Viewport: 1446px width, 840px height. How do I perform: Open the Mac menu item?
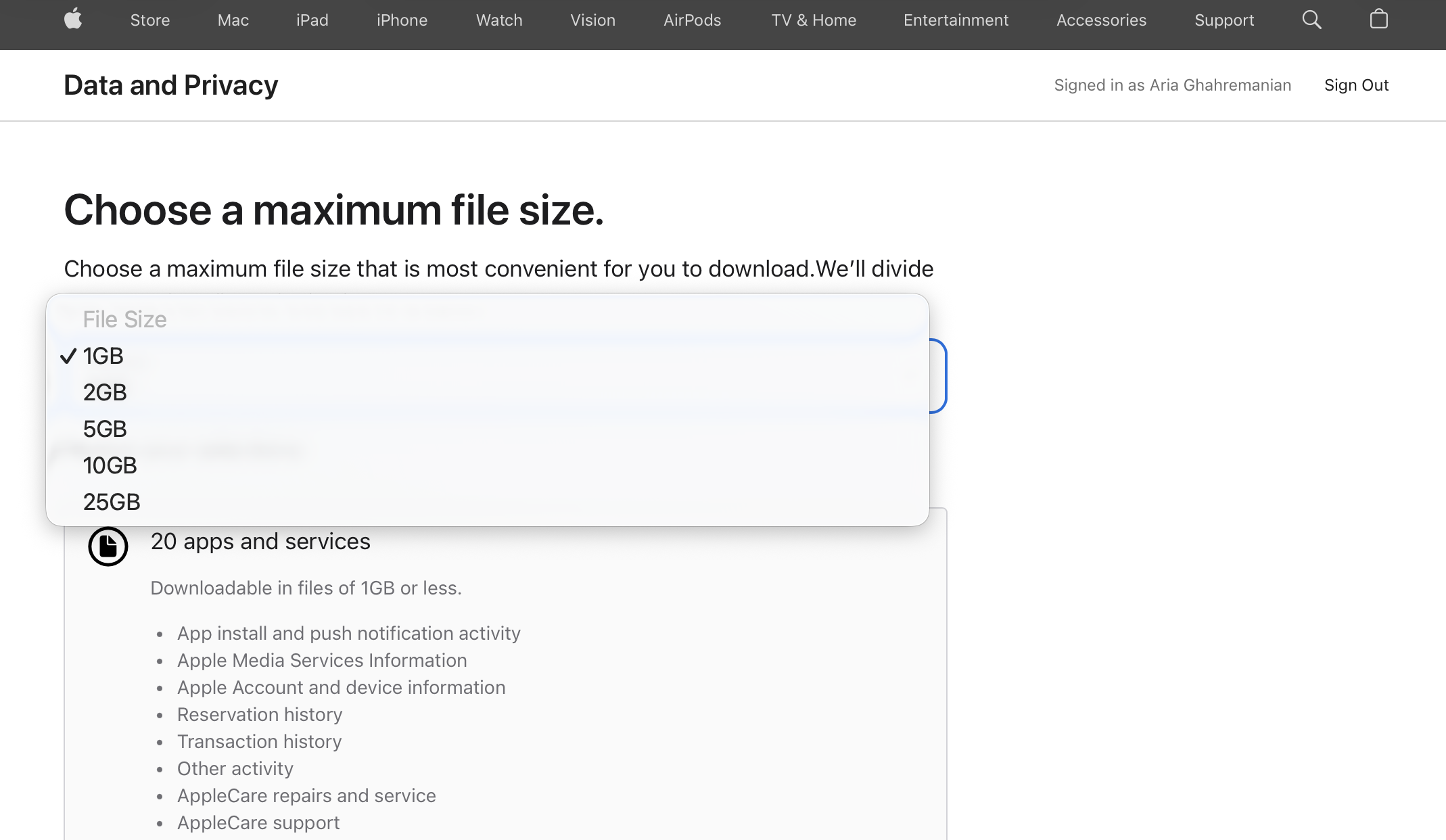[x=233, y=20]
